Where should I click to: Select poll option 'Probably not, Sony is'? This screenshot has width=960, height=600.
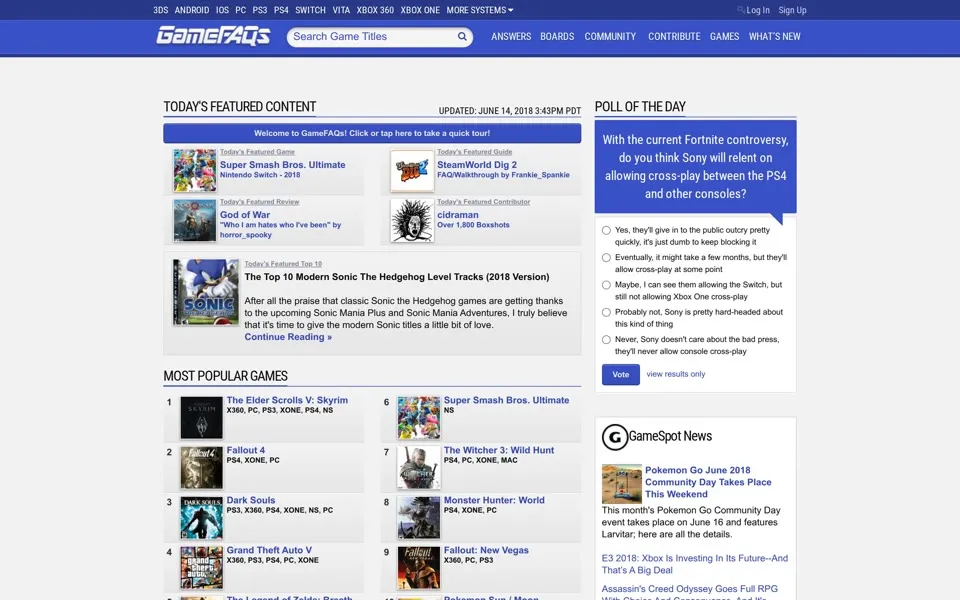pyautogui.click(x=606, y=312)
